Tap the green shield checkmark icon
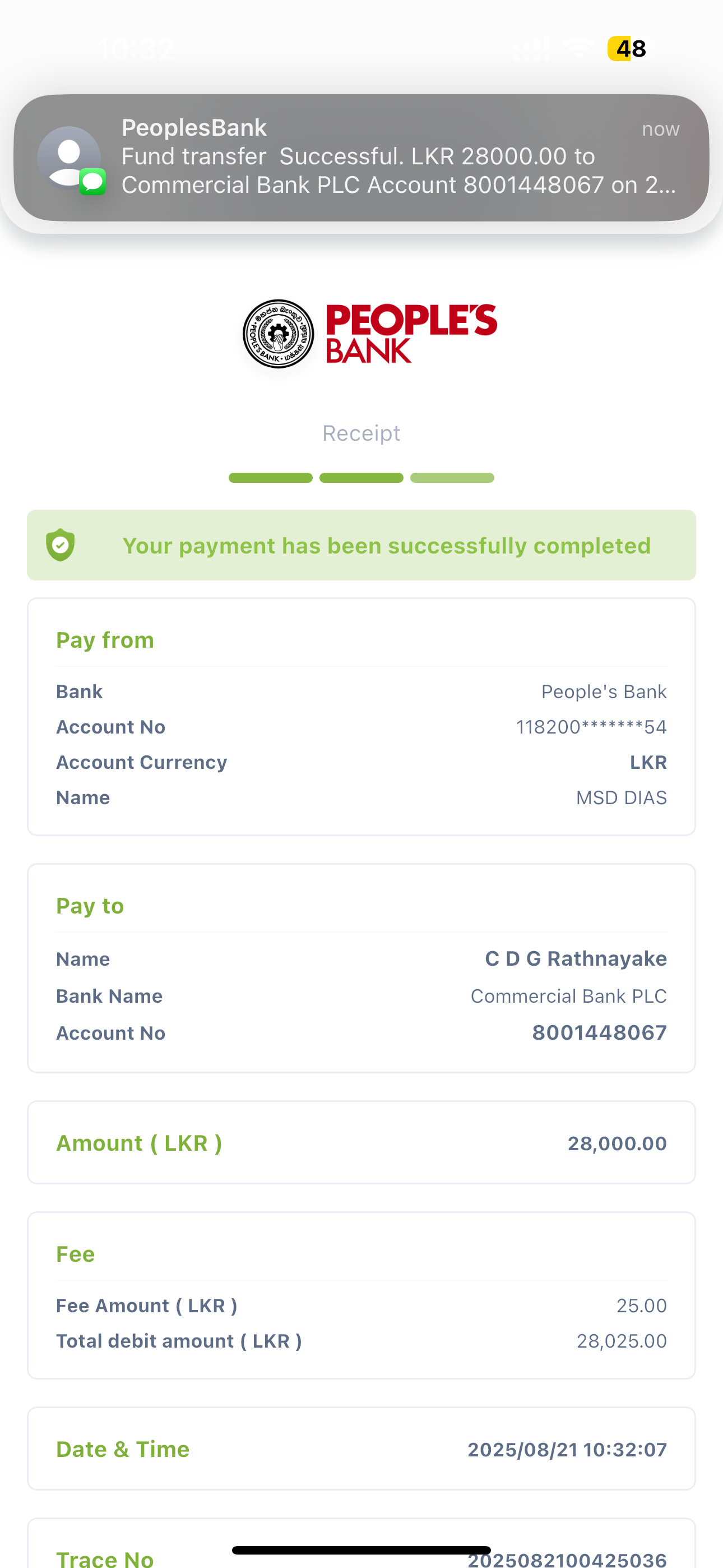The width and height of the screenshot is (723, 1568). tap(61, 545)
